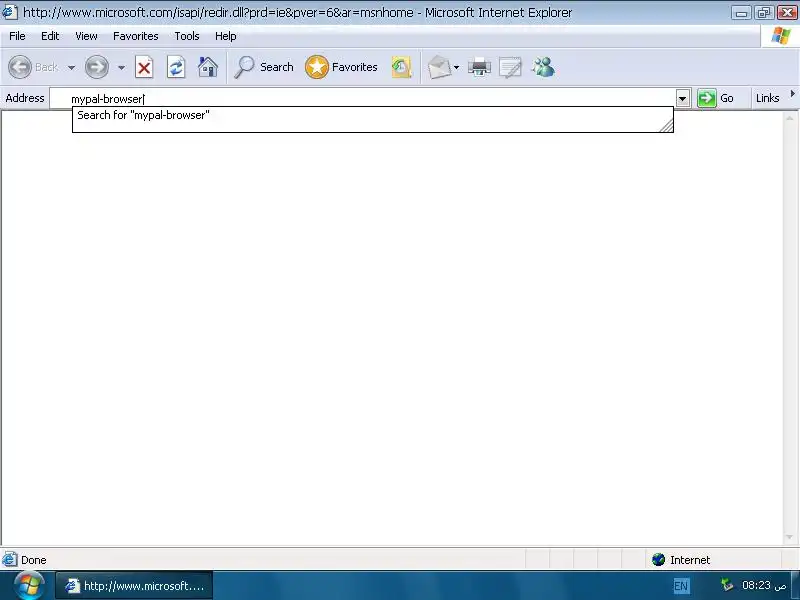Image resolution: width=800 pixels, height=600 pixels.
Task: Open the Favorites pane with star icon
Action: coord(341,67)
